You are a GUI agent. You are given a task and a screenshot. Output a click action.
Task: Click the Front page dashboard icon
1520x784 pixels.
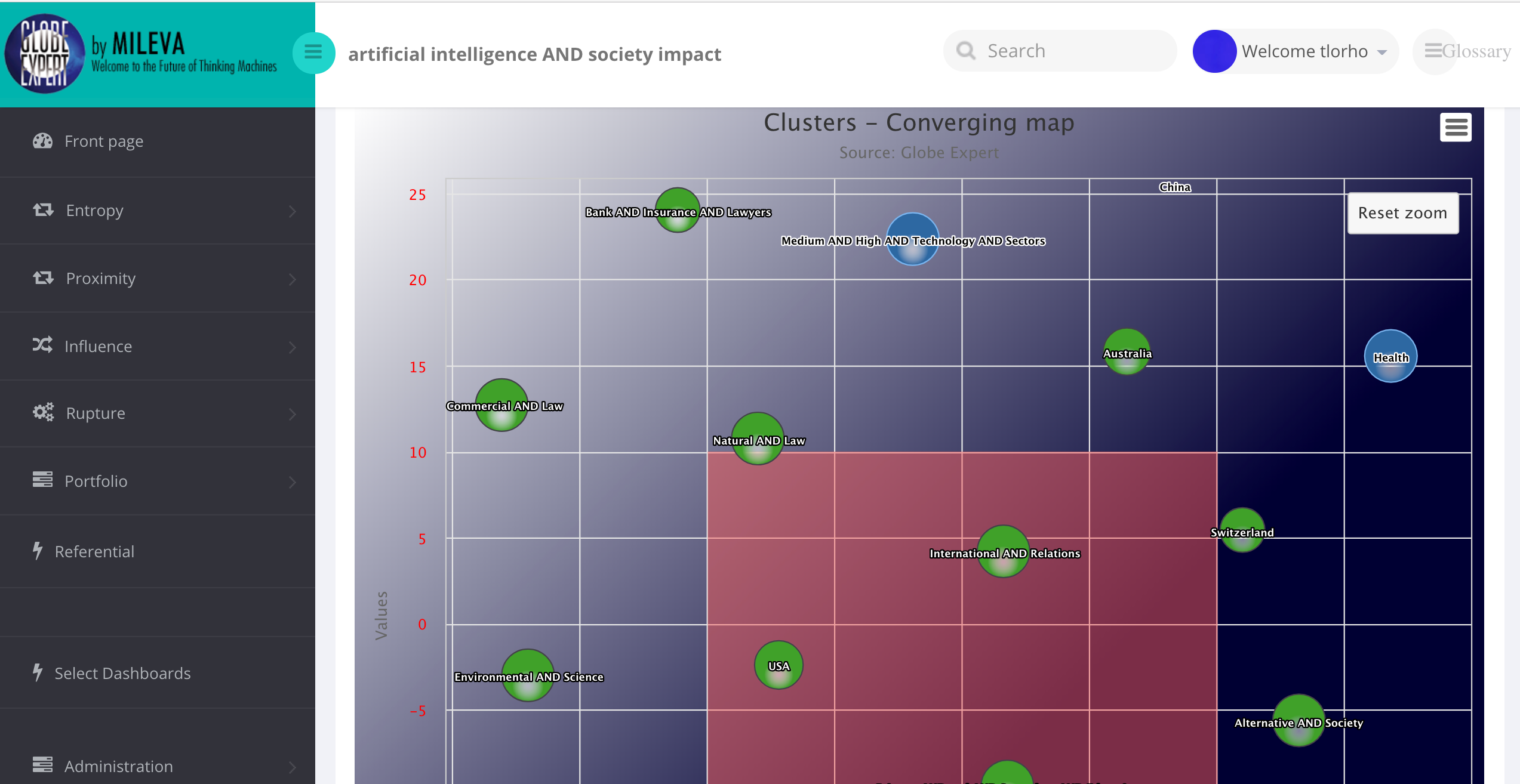42,141
